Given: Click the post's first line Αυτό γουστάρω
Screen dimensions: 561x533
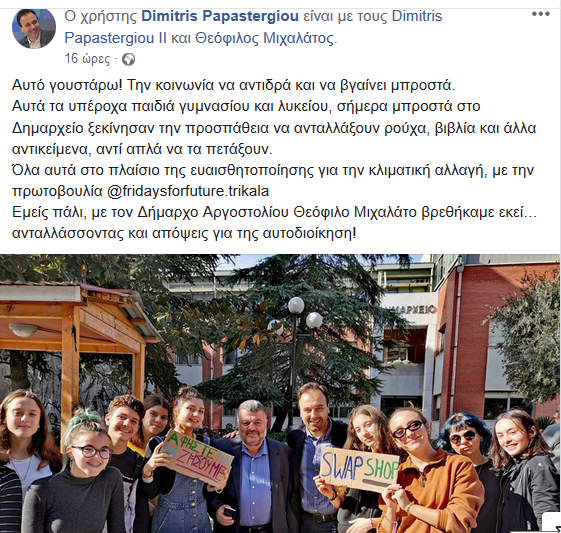Looking at the screenshot, I should pos(233,86).
